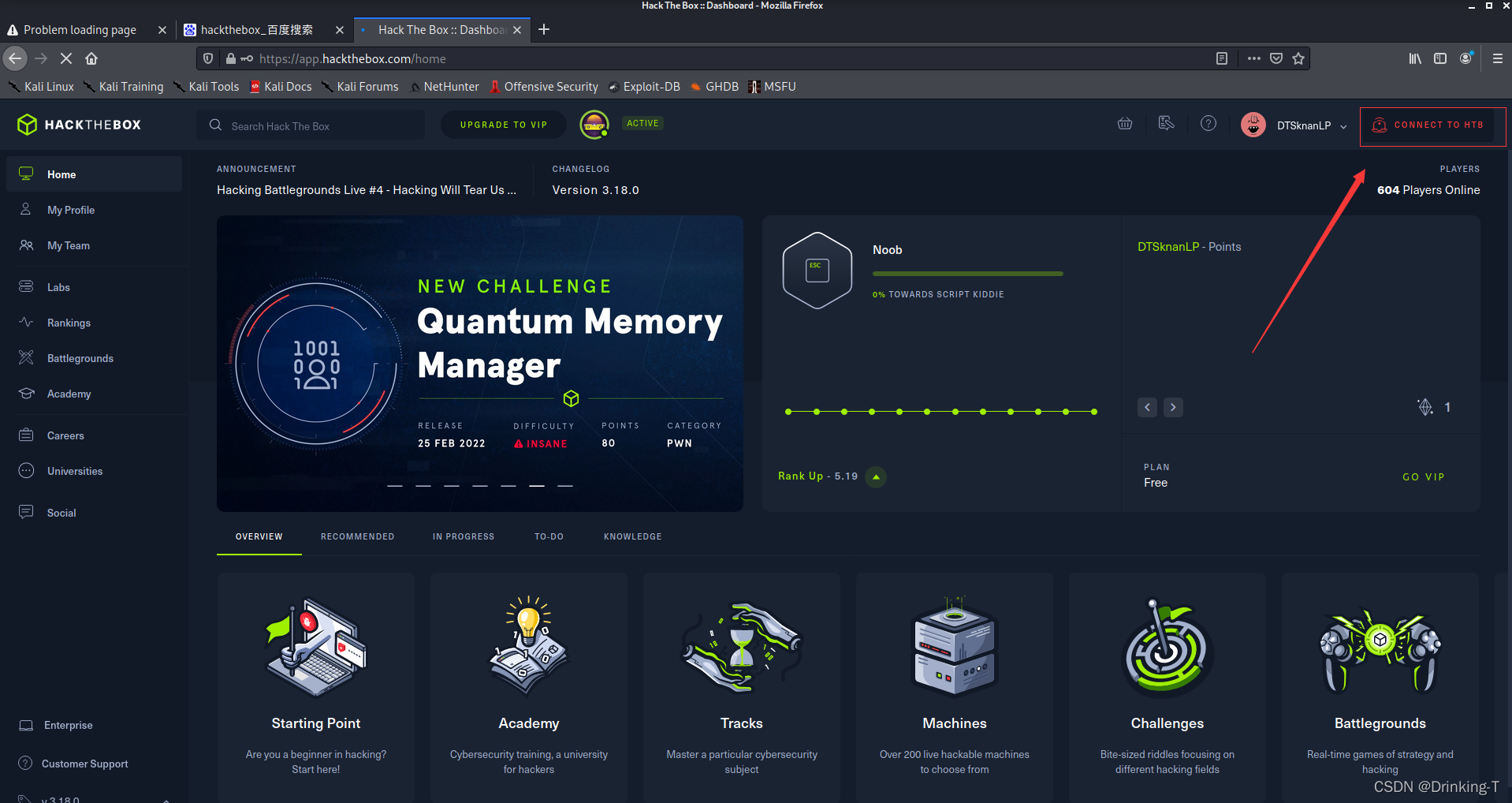Open the Firefox account icon
The image size is (1512, 803).
click(x=1466, y=58)
